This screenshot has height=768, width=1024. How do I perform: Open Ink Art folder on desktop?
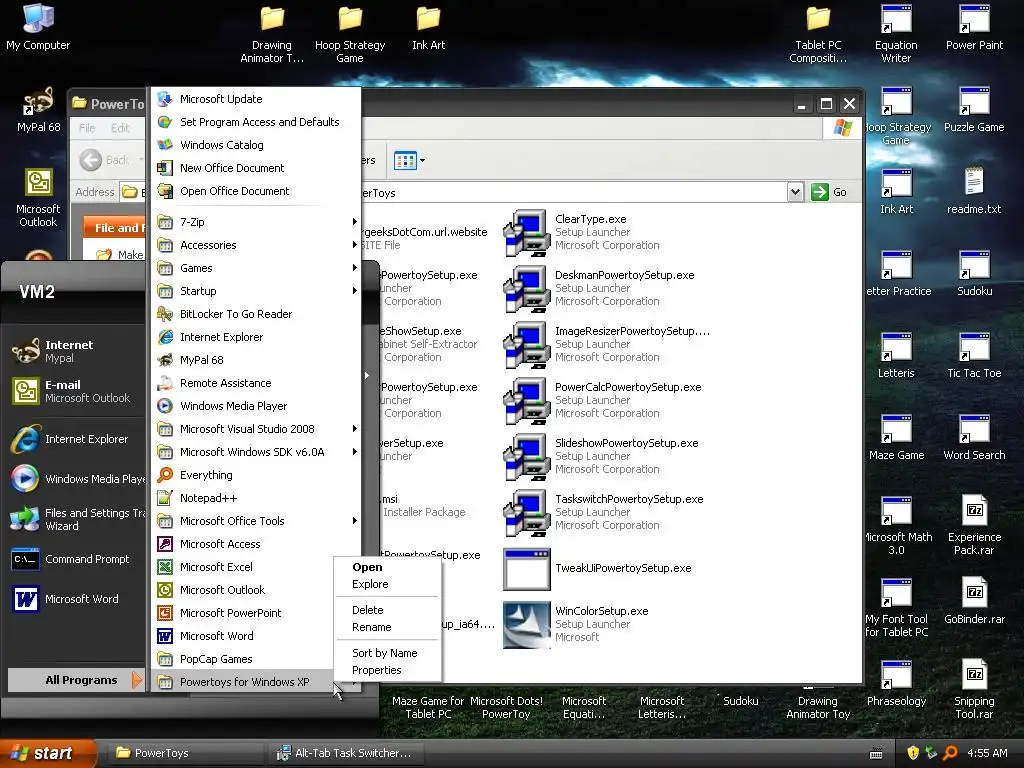click(x=428, y=27)
